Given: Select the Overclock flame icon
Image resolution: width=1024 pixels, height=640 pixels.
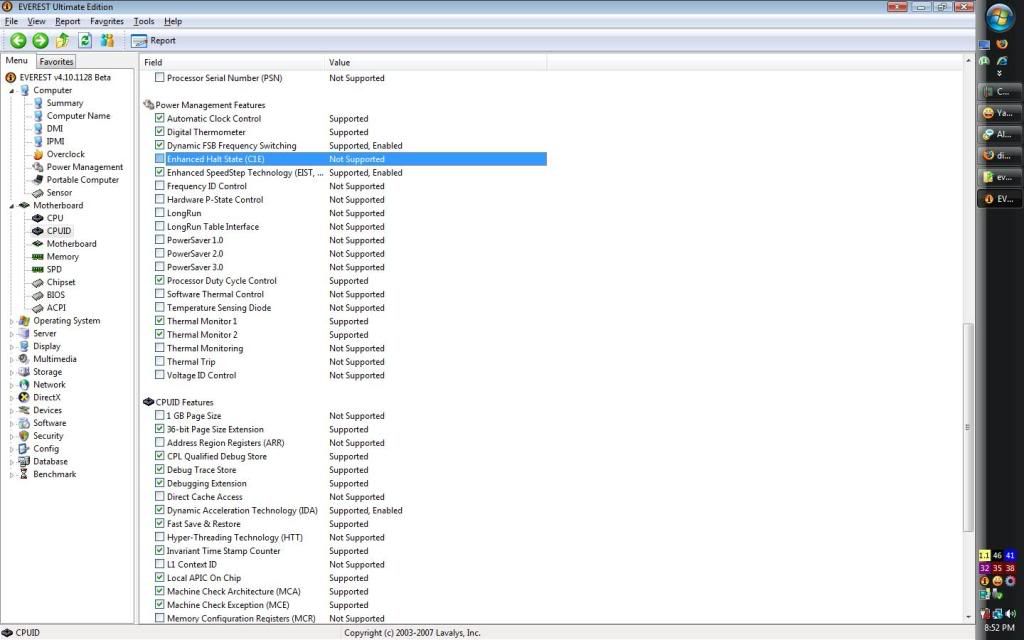Looking at the screenshot, I should (x=38, y=154).
